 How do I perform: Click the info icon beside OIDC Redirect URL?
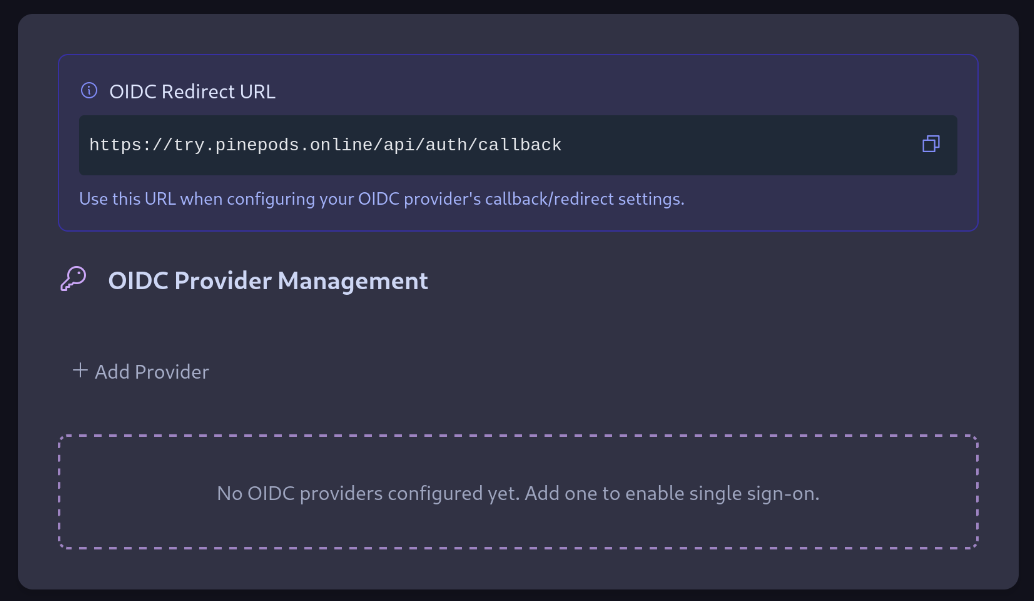click(88, 90)
